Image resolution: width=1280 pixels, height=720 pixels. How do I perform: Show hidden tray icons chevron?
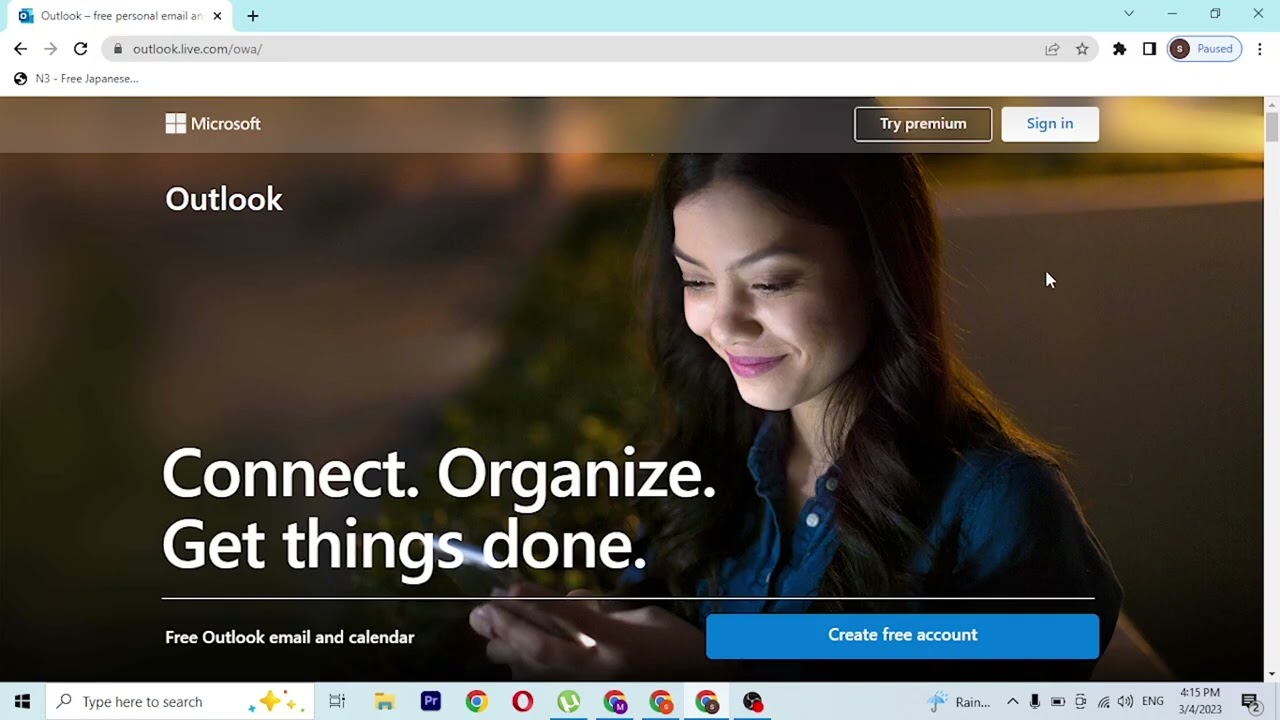click(x=1012, y=701)
